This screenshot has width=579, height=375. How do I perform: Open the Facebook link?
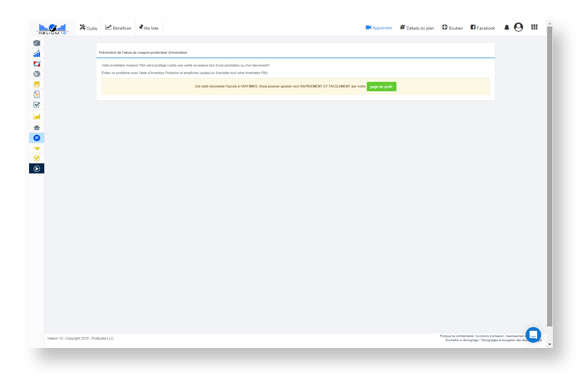tap(483, 28)
